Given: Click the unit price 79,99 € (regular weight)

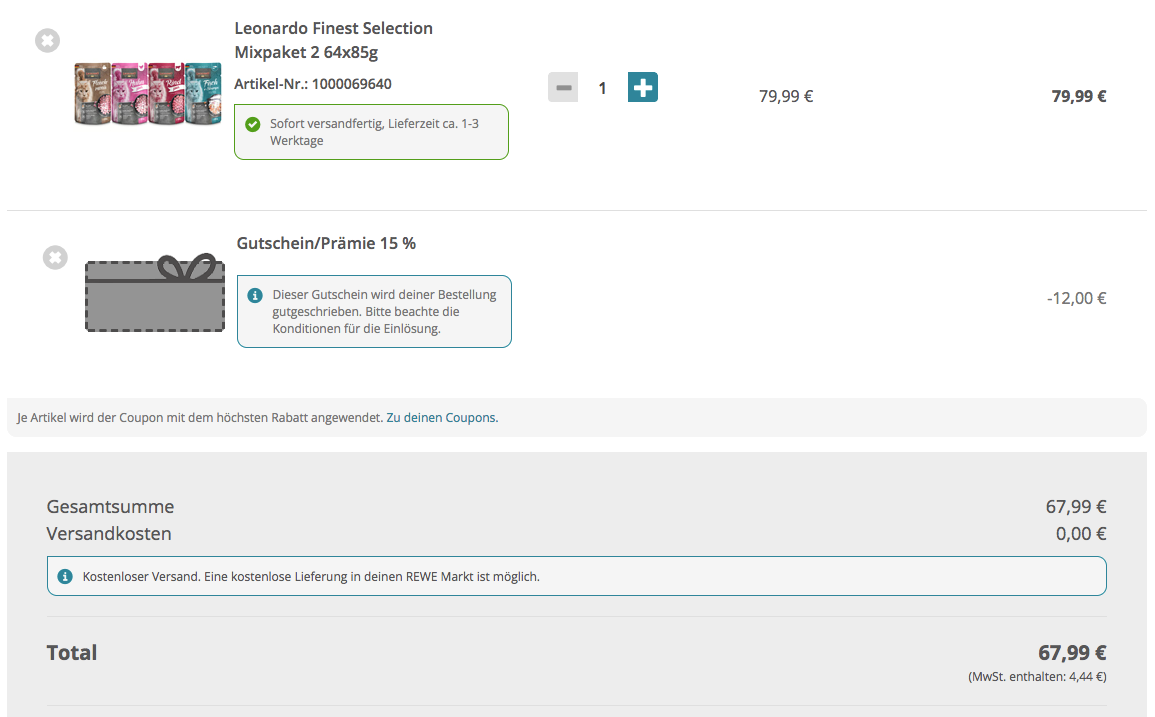Looking at the screenshot, I should point(786,97).
